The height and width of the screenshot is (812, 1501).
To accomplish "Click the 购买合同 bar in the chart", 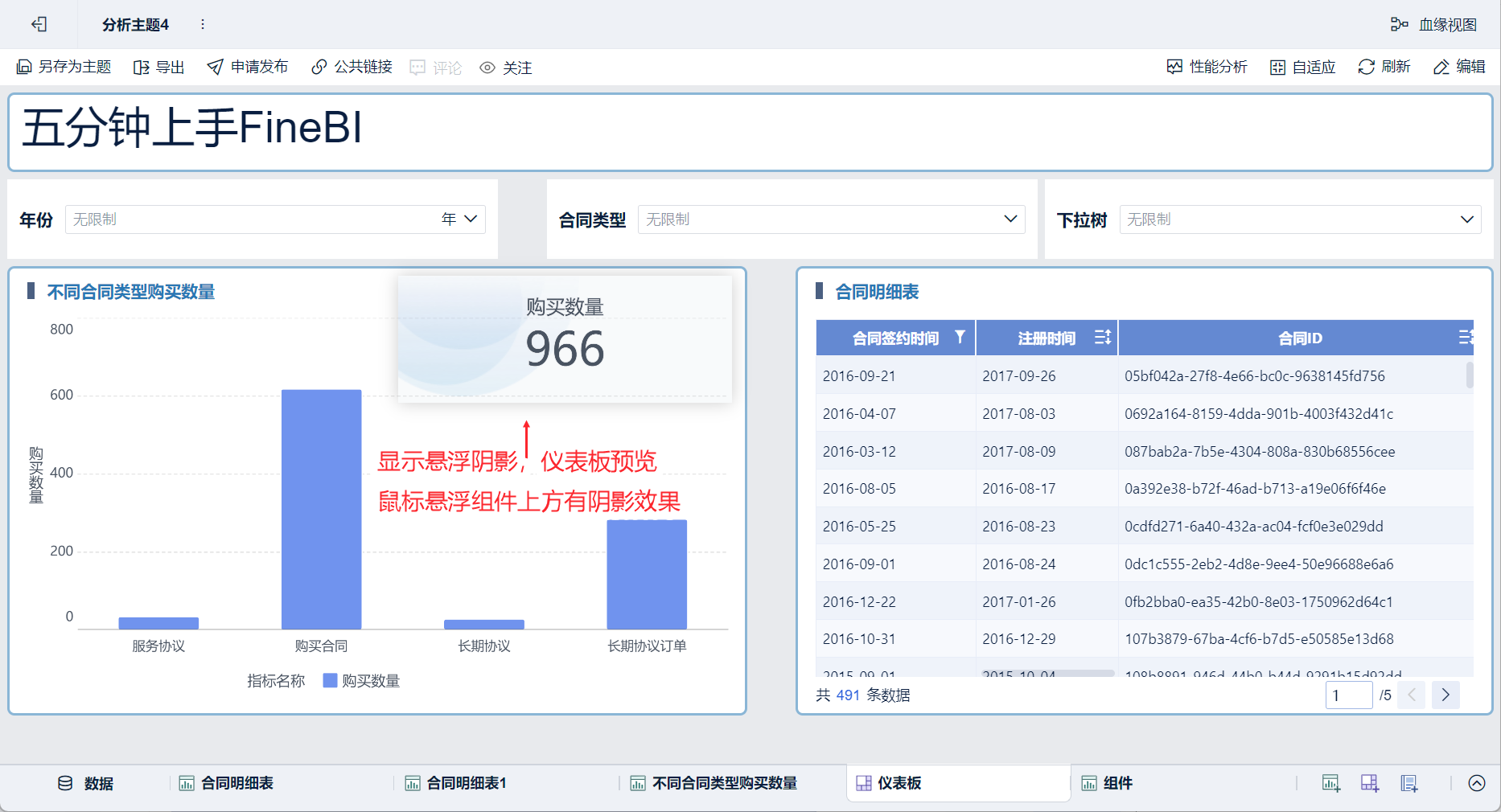I will 321,509.
